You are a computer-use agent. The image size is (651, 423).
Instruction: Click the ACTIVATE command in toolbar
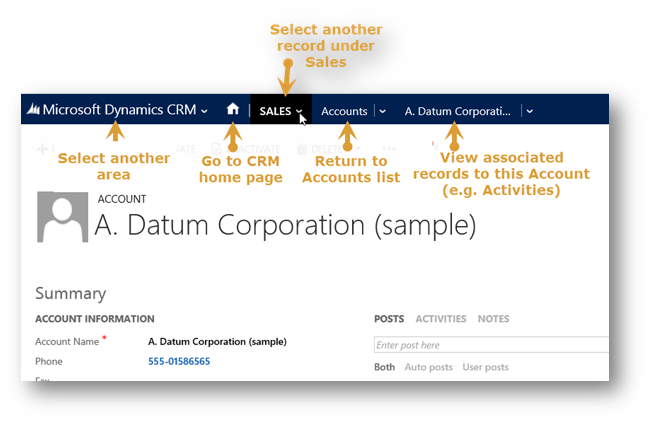coord(246,149)
